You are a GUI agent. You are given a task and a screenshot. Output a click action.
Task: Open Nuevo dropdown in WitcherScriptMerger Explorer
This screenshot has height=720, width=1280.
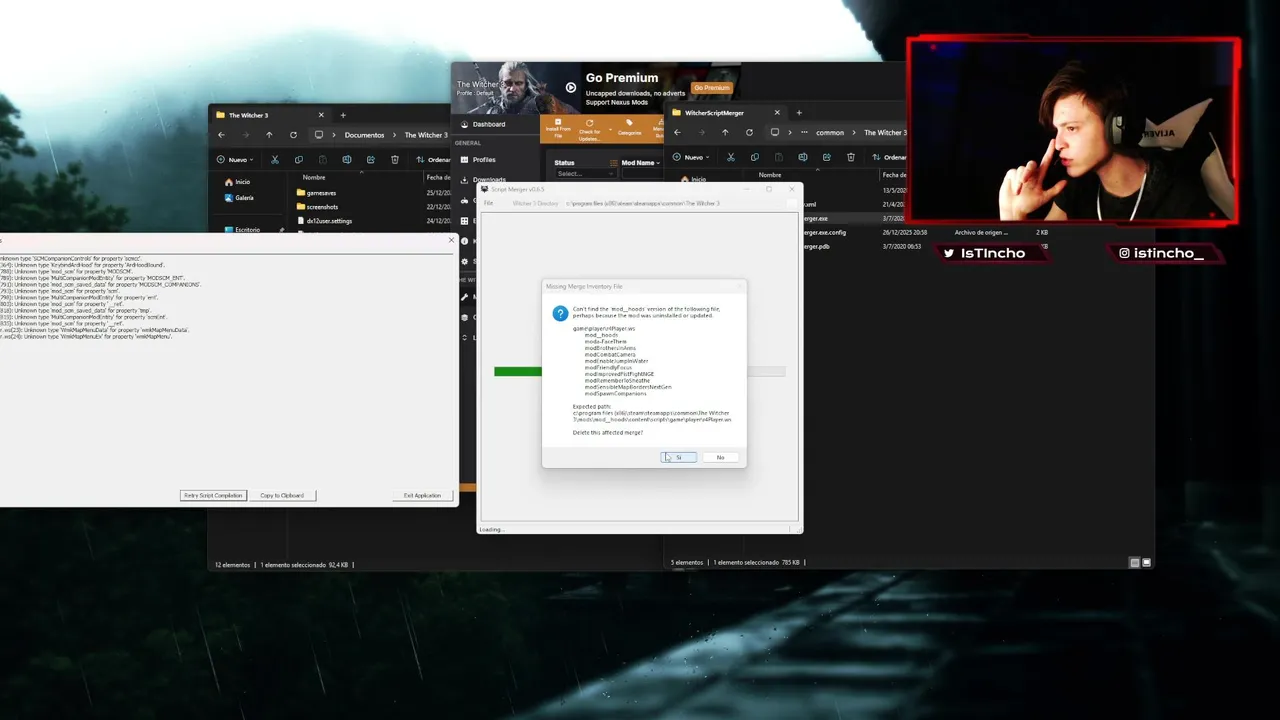[x=691, y=157]
